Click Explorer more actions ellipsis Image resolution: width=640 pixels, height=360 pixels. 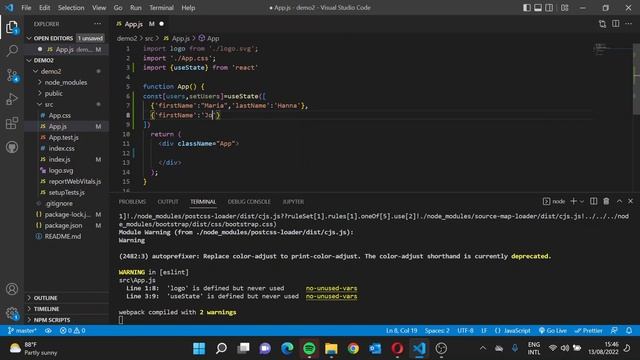[x=98, y=24]
